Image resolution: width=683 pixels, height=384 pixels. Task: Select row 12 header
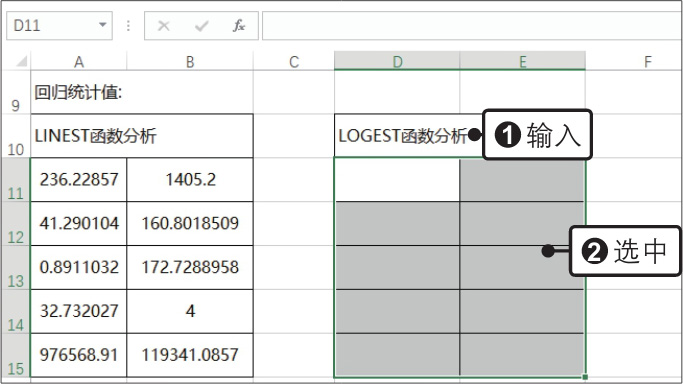(15, 224)
